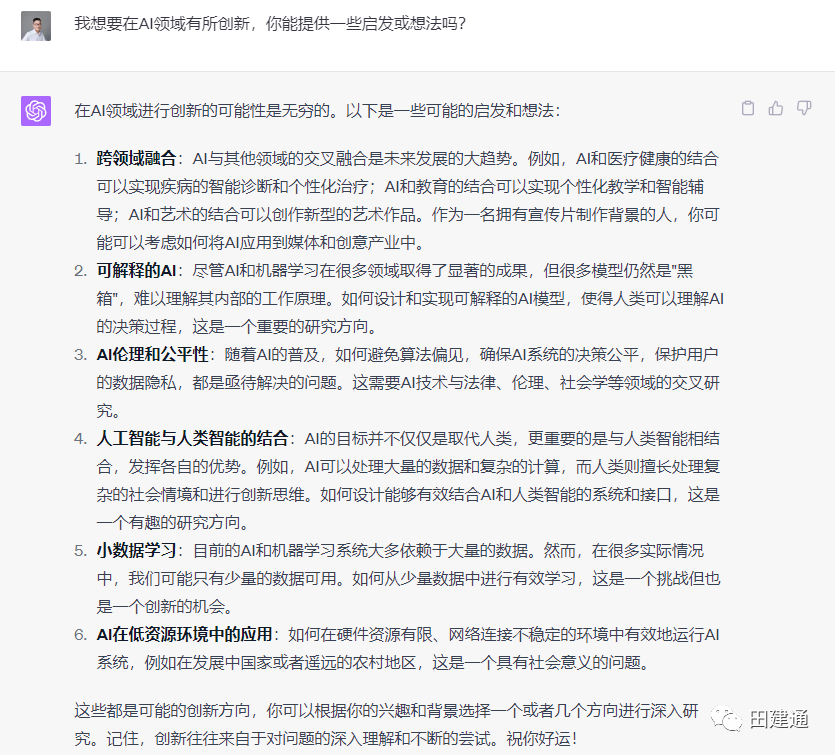
Task: Click the 田建通 watermark text
Action: tap(780, 719)
